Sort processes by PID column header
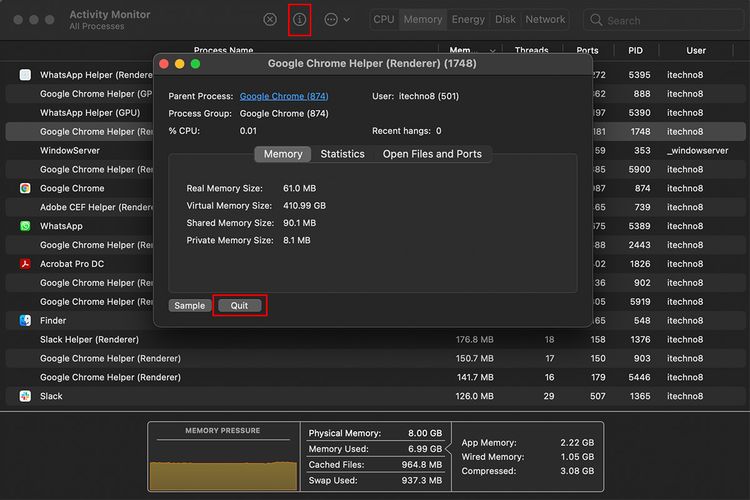750x500 pixels. click(x=635, y=50)
